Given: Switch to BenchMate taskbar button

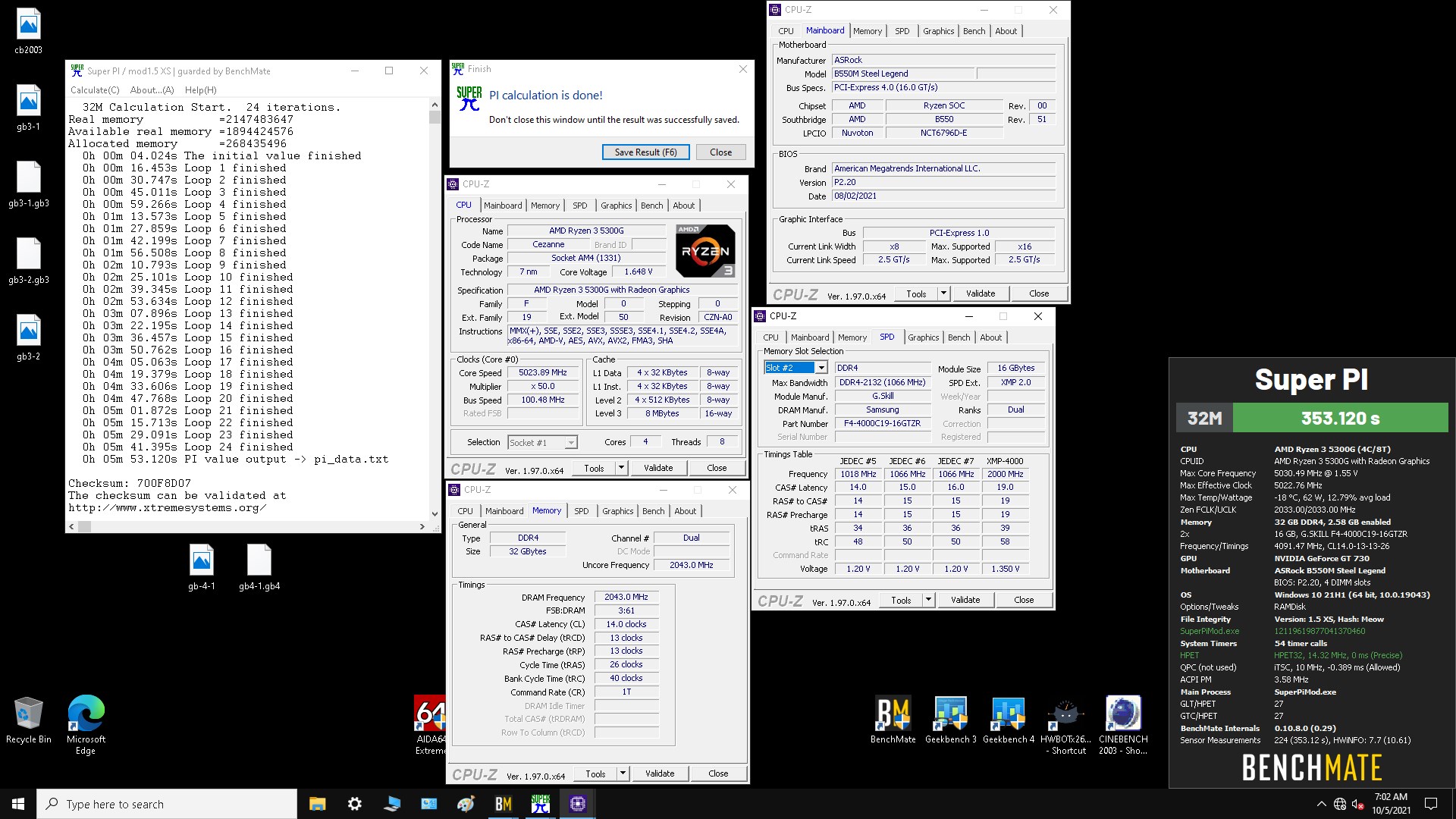Looking at the screenshot, I should tap(504, 804).
